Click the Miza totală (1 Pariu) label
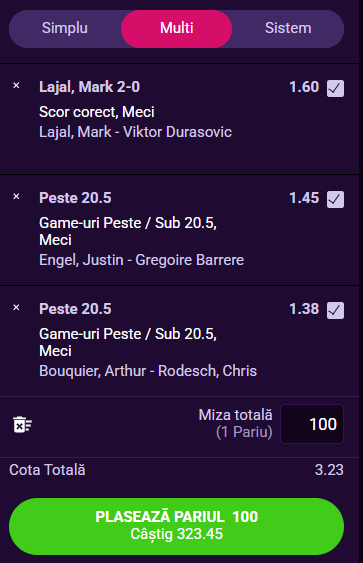The width and height of the screenshot is (363, 563). click(x=236, y=423)
